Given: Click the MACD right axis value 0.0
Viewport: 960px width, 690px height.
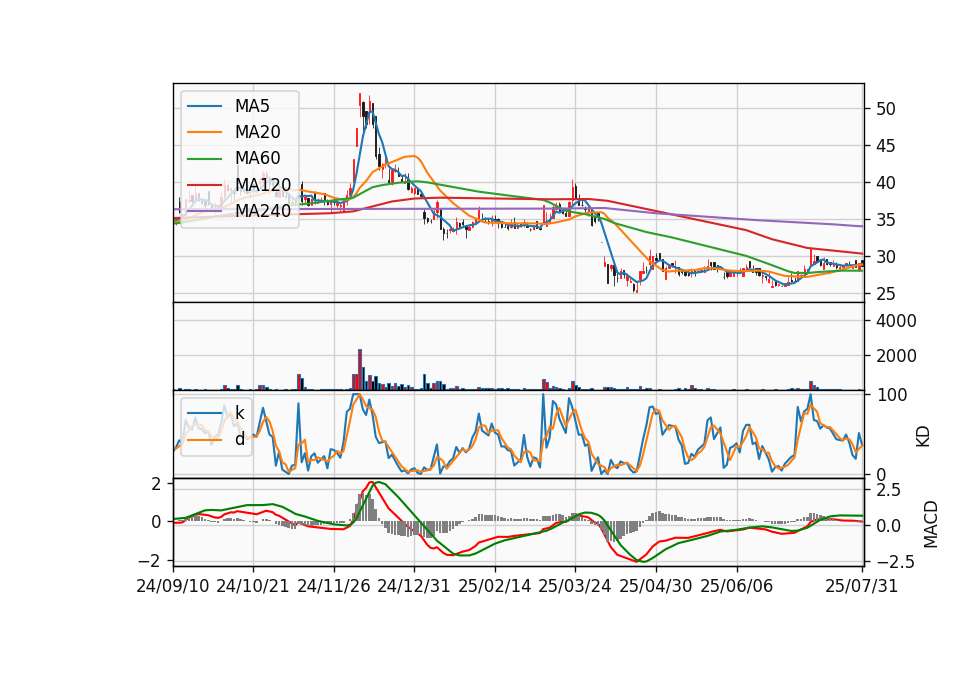Looking at the screenshot, I should pos(888,526).
